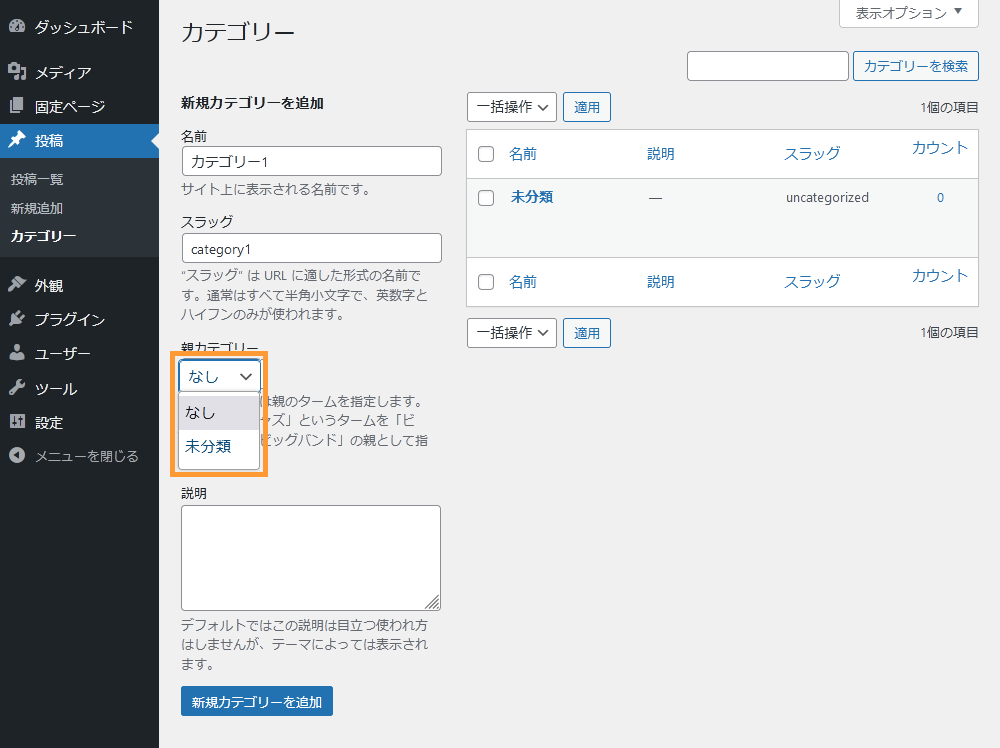Open the 一括操作 dropdown above the table
The image size is (1000, 748).
(511, 107)
